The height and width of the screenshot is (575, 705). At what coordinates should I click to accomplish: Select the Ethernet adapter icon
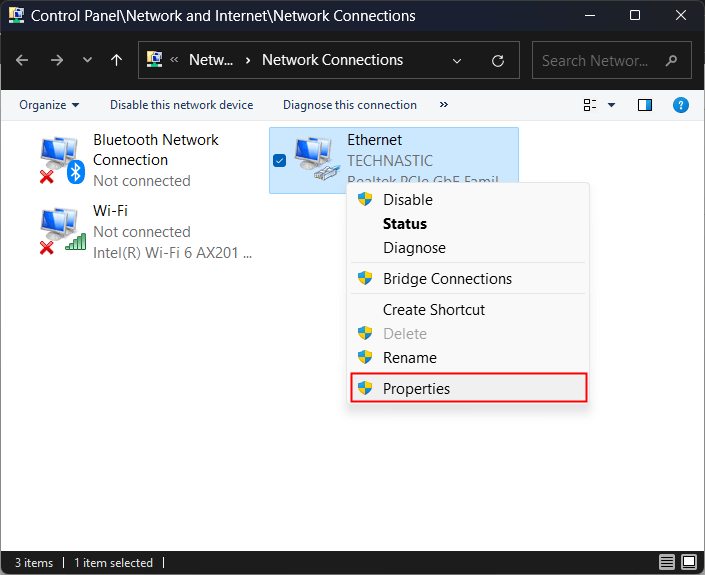point(317,158)
